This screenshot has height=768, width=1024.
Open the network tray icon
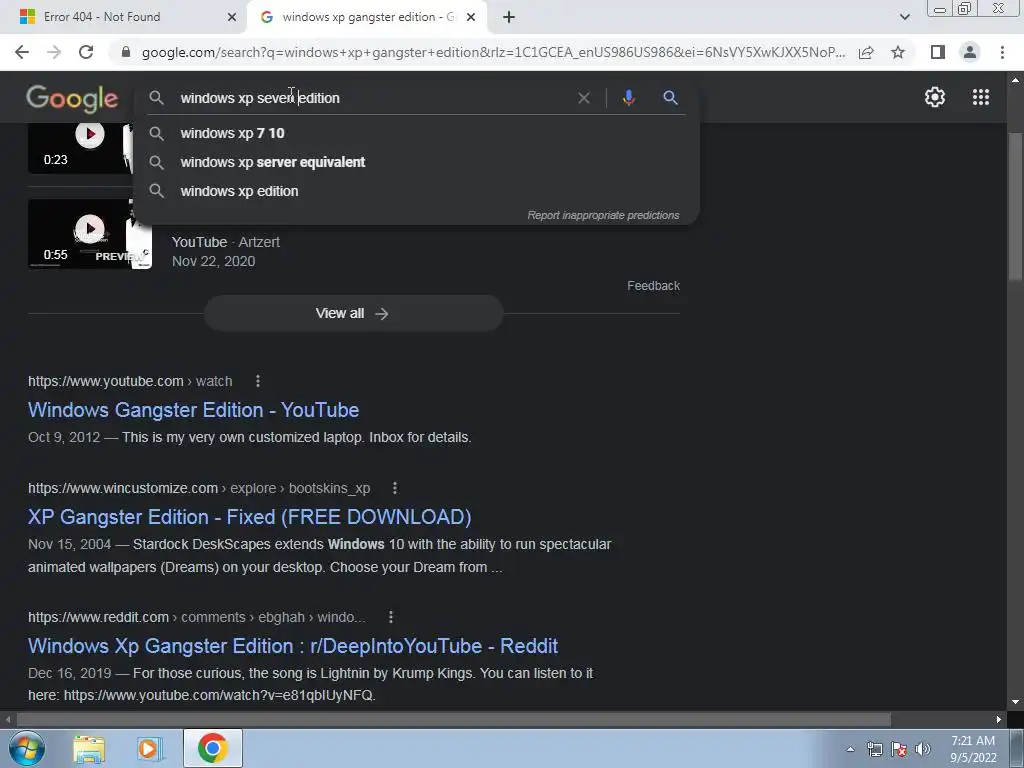[874, 749]
